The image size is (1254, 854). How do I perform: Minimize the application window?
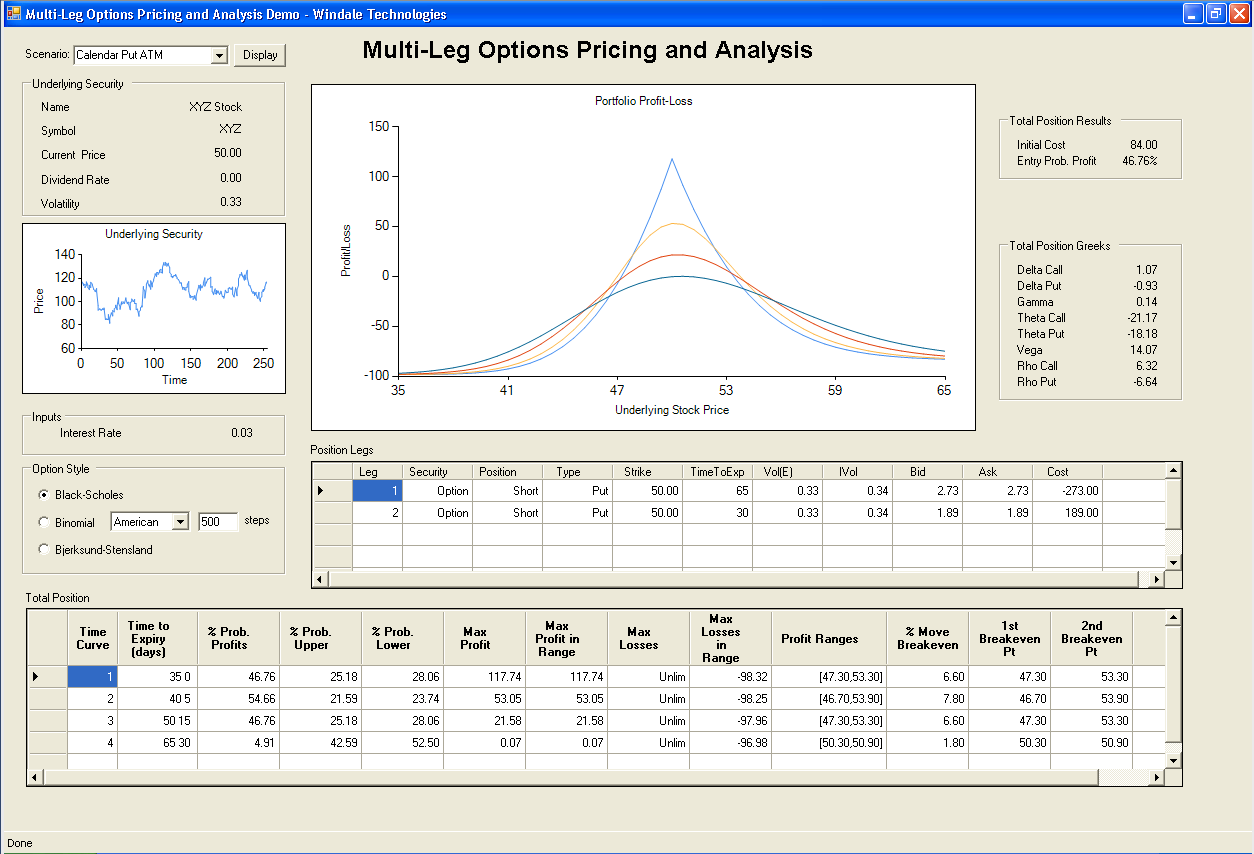pyautogui.click(x=1193, y=13)
